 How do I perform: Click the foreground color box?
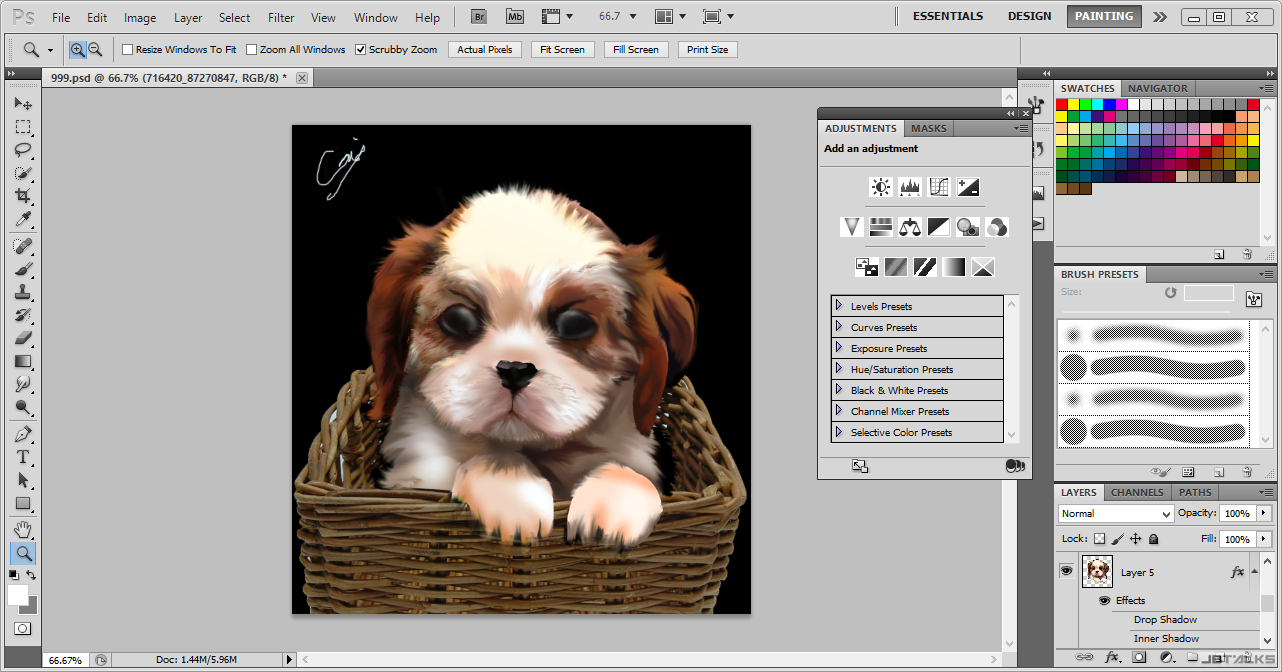coord(18,594)
